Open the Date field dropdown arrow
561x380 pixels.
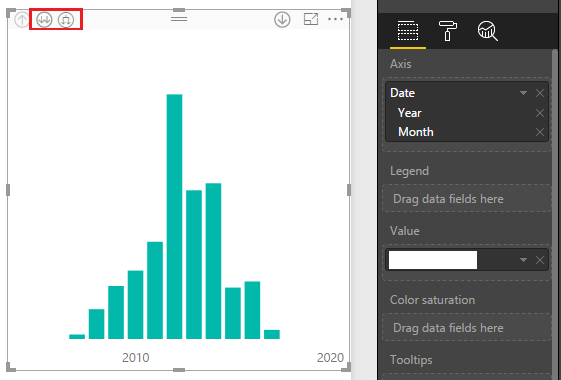pyautogui.click(x=523, y=93)
